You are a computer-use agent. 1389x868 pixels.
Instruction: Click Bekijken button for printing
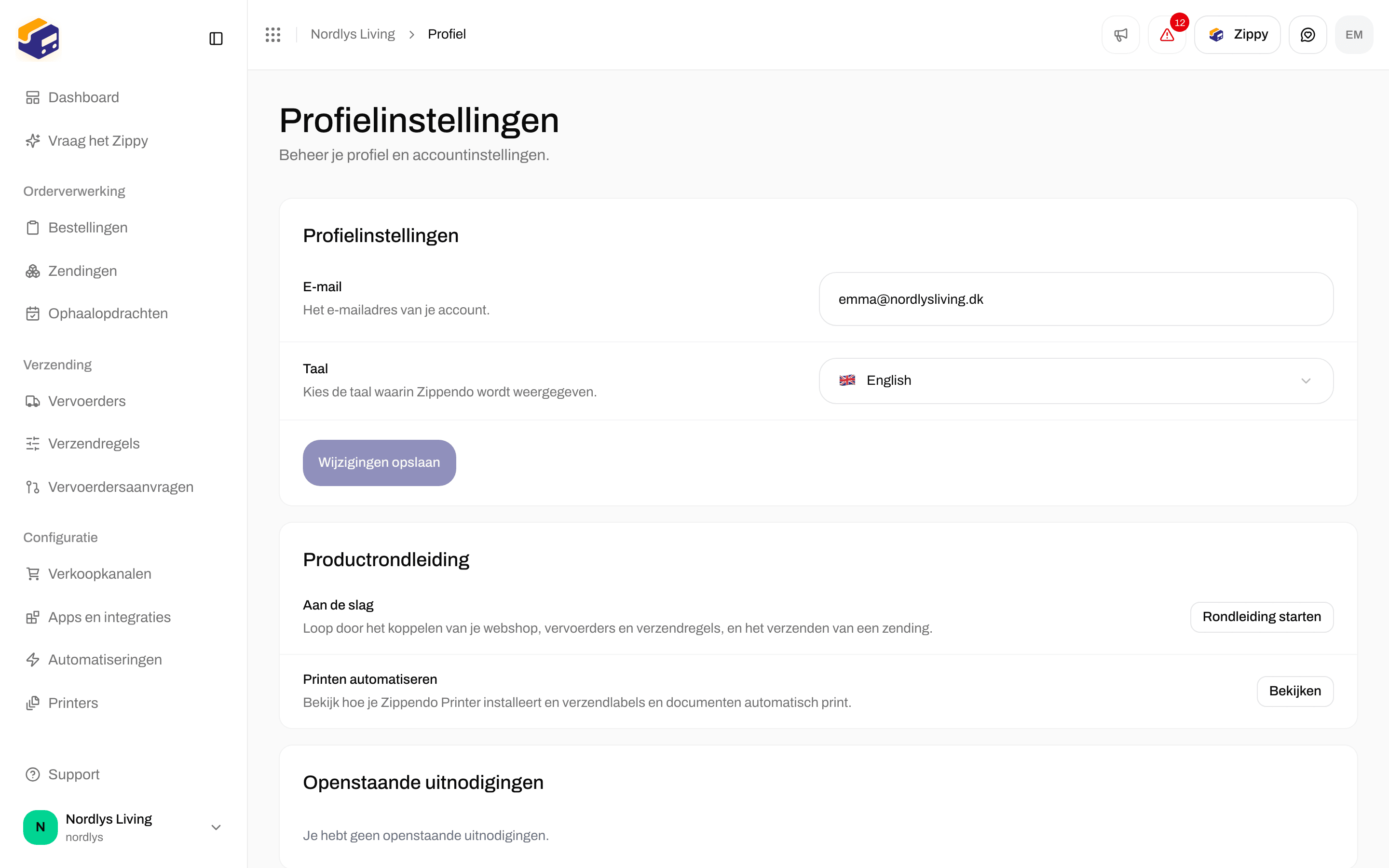1295,691
